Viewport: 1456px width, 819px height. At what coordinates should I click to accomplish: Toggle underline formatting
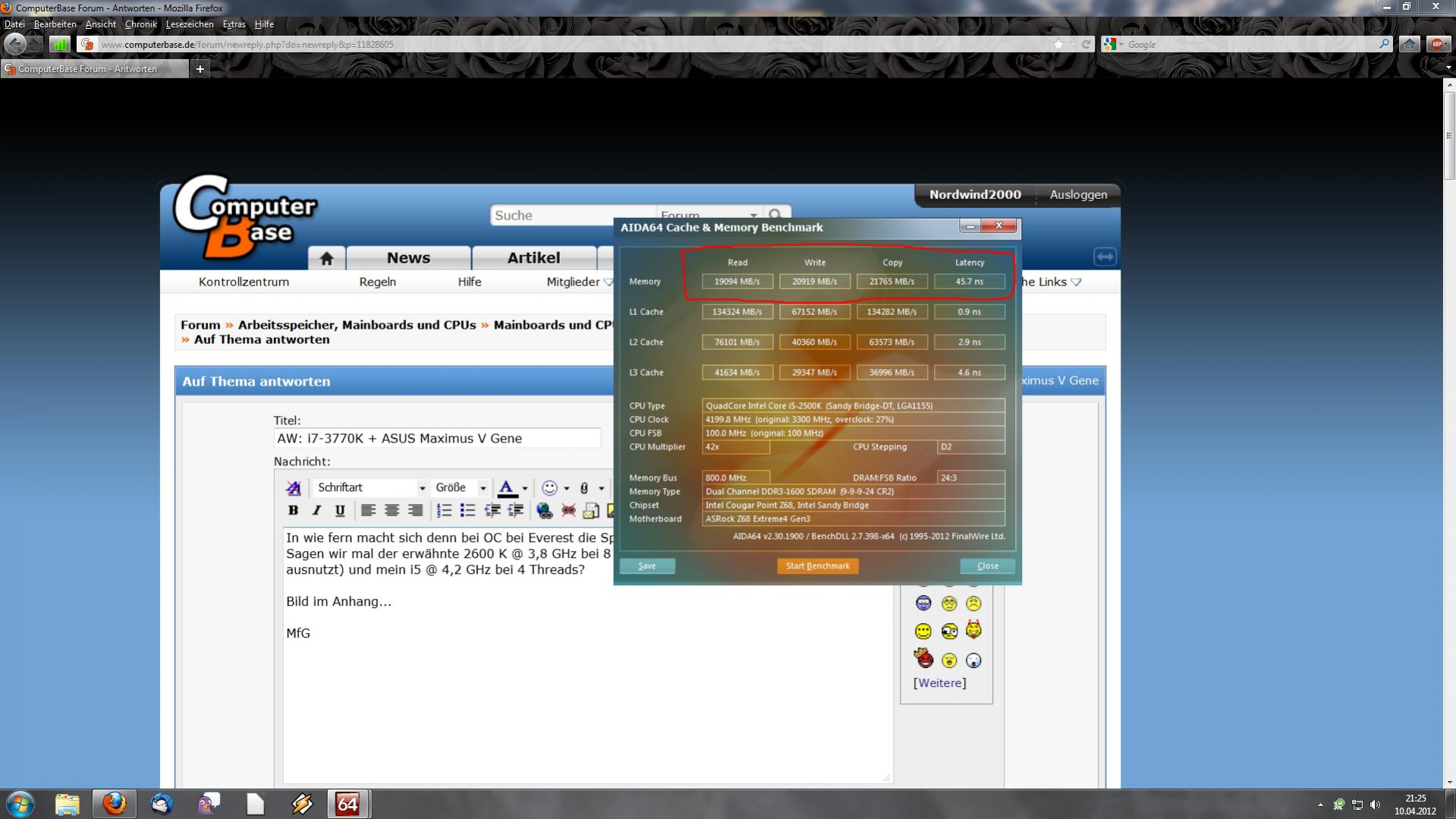click(x=340, y=511)
